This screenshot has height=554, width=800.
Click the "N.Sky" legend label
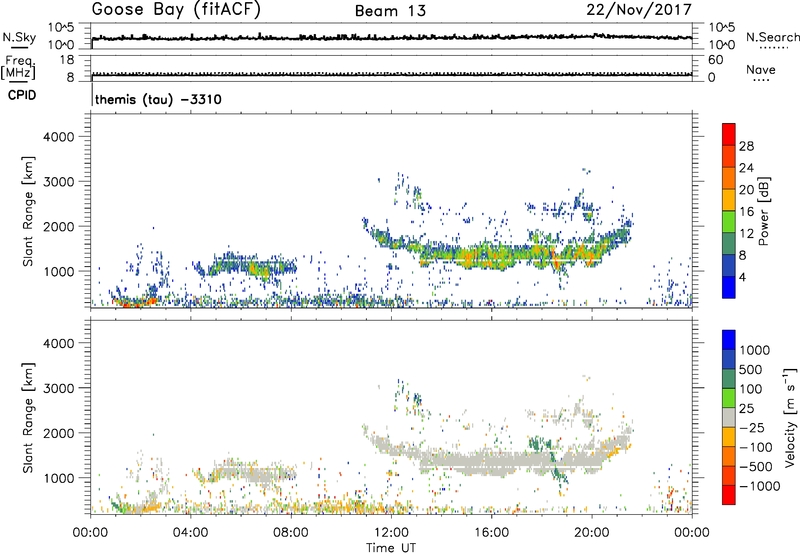[19, 37]
